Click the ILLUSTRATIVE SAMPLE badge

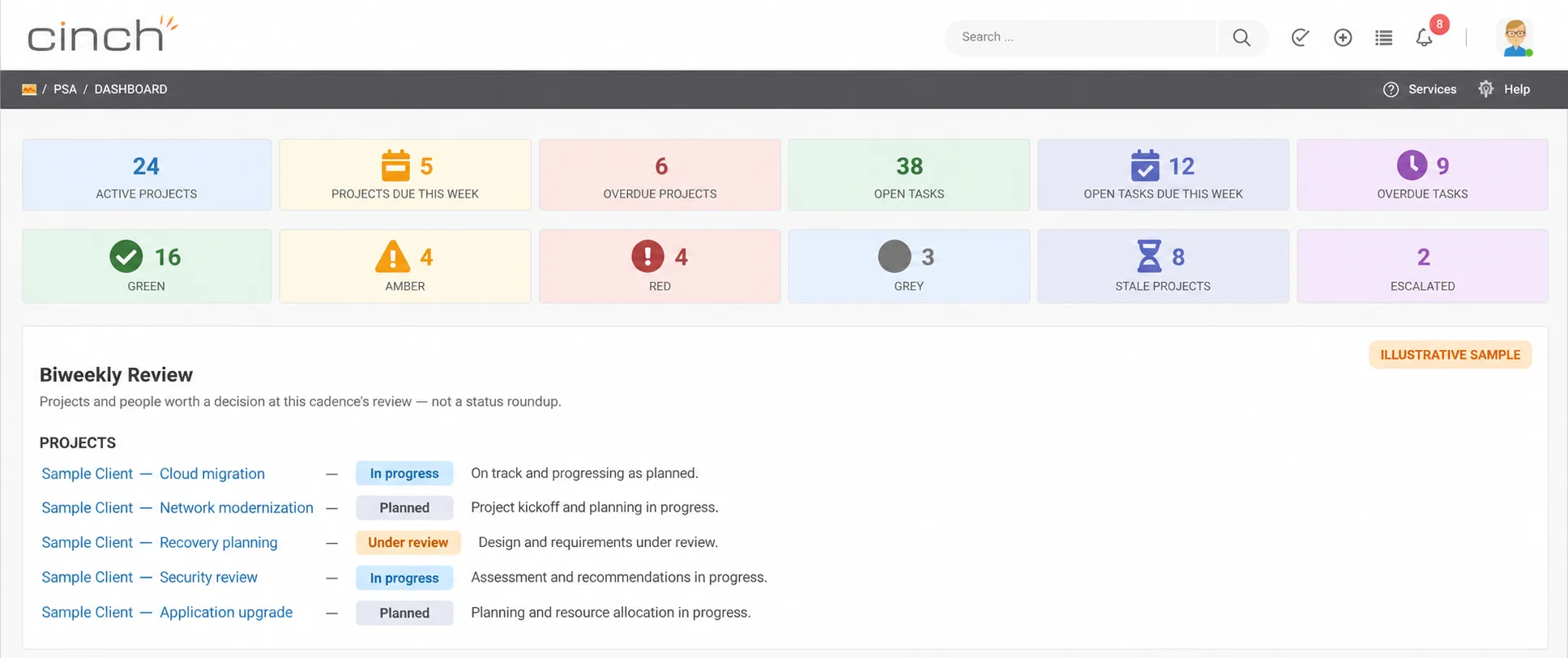click(1451, 355)
